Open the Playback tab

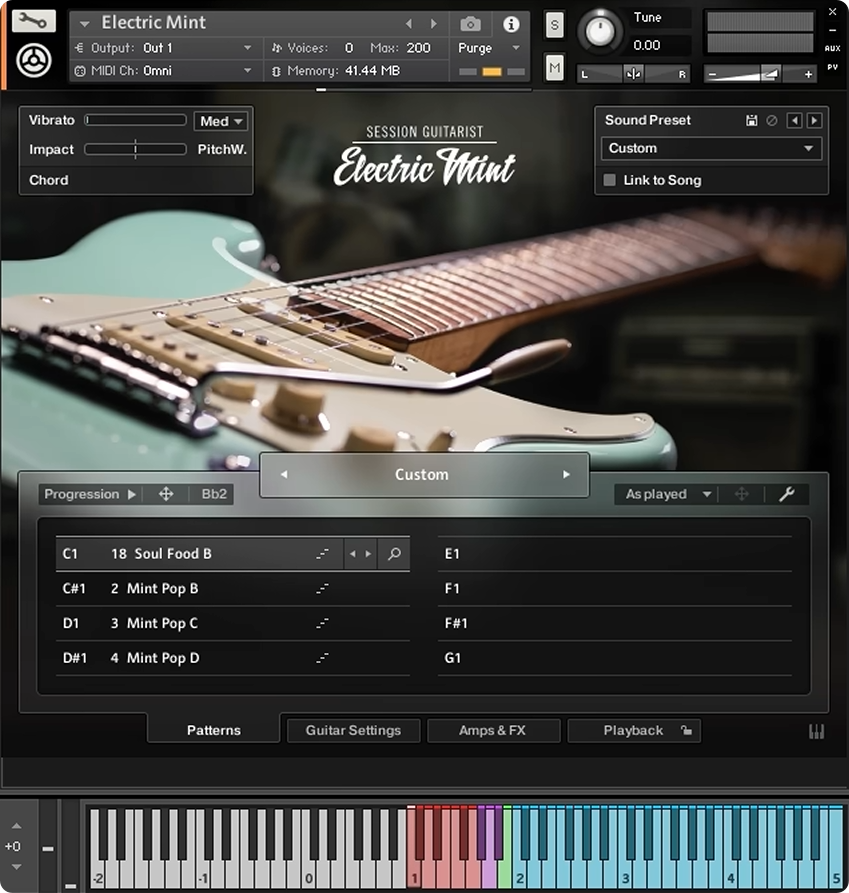pyautogui.click(x=633, y=730)
